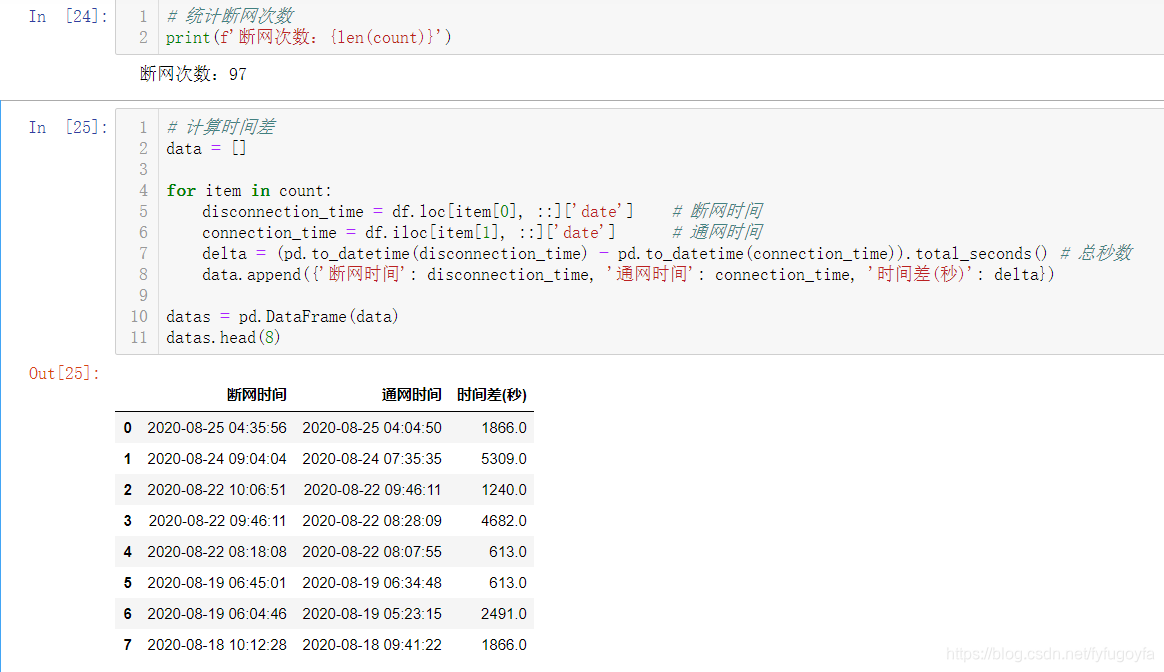Click the connection_time assignment line
Viewport: 1164px width, 672px height.
(408, 232)
